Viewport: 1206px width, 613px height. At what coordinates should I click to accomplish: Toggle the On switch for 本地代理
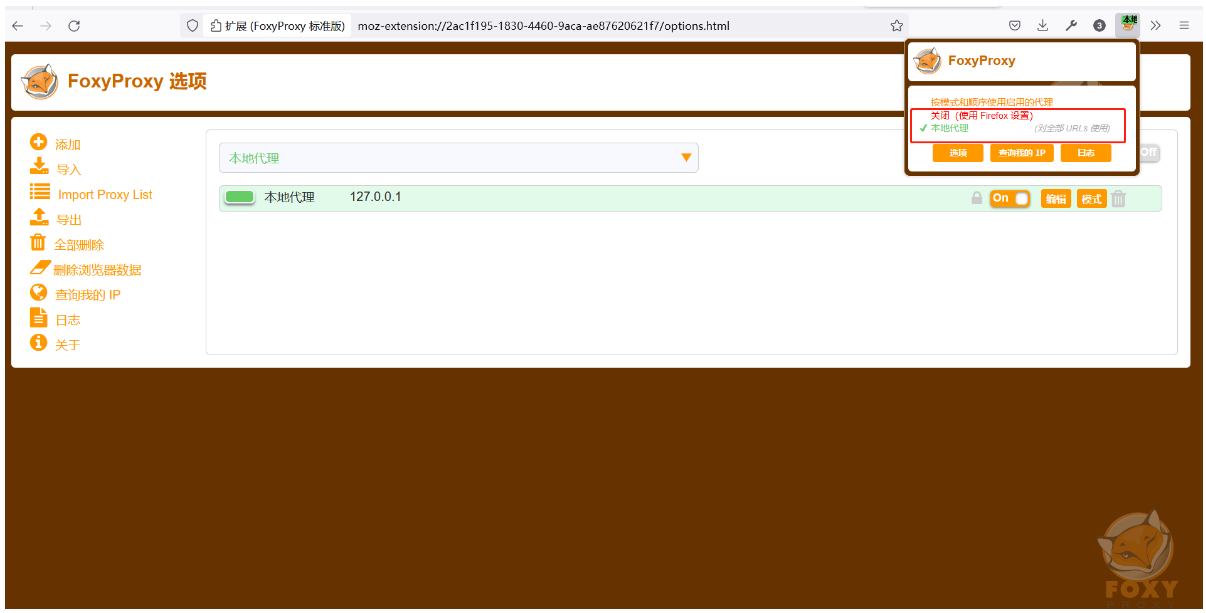coord(1010,199)
